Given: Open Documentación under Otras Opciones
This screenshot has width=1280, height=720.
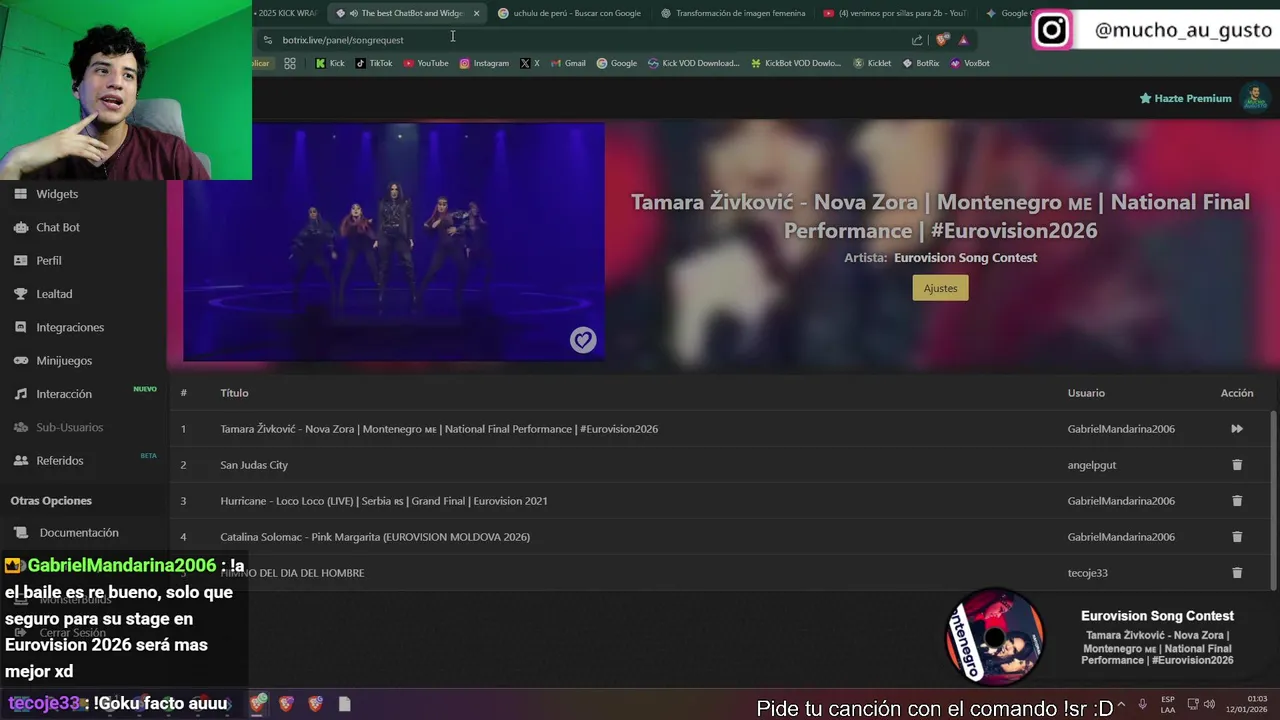Looking at the screenshot, I should click(79, 533).
